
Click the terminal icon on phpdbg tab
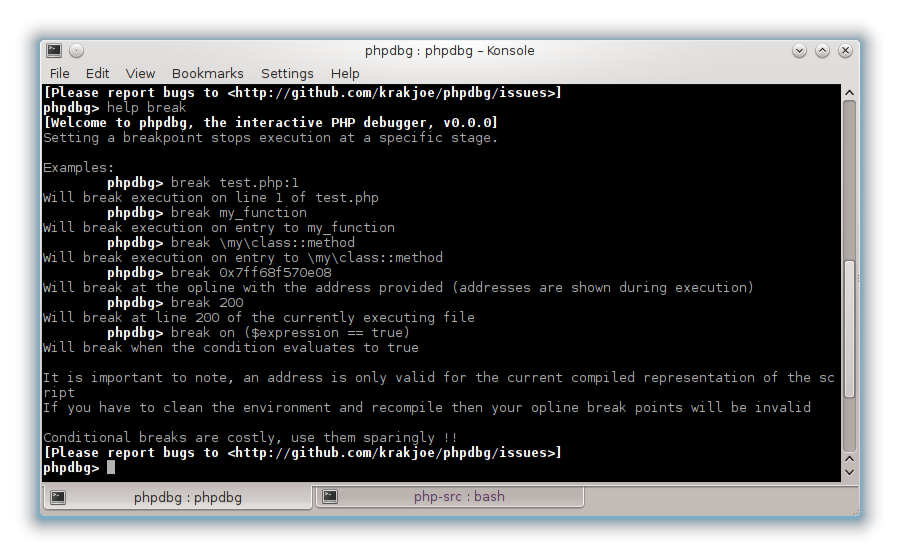click(58, 497)
